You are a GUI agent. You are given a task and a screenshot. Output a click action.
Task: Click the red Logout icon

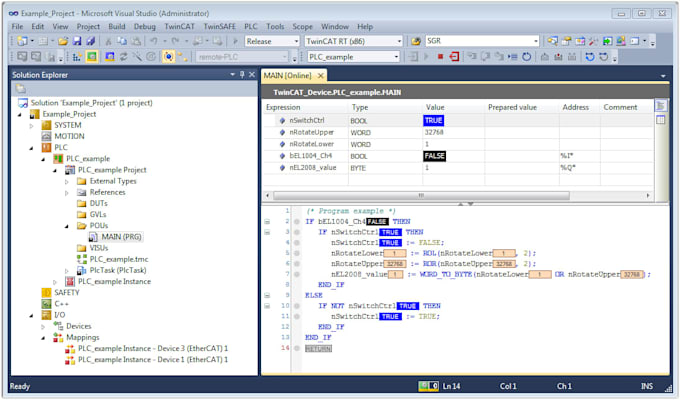point(454,57)
